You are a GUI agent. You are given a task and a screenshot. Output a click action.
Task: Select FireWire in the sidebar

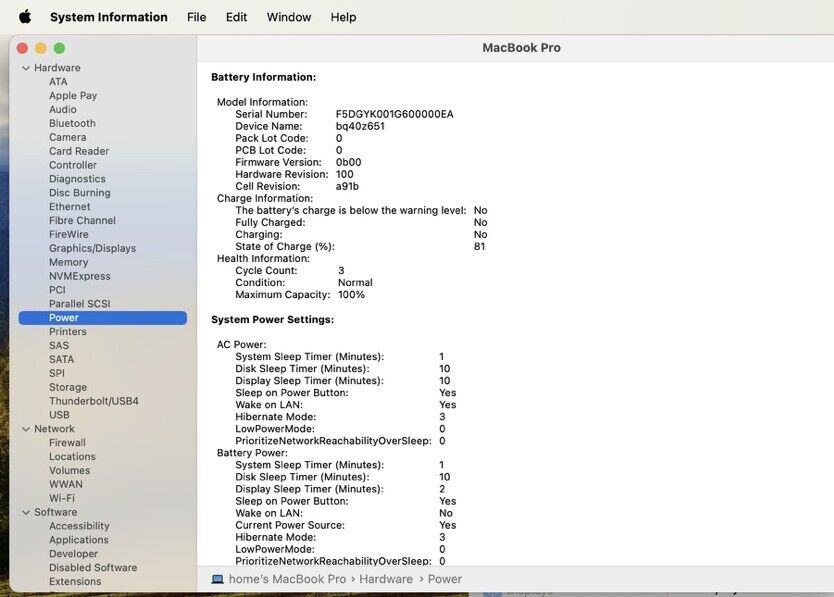coord(69,234)
